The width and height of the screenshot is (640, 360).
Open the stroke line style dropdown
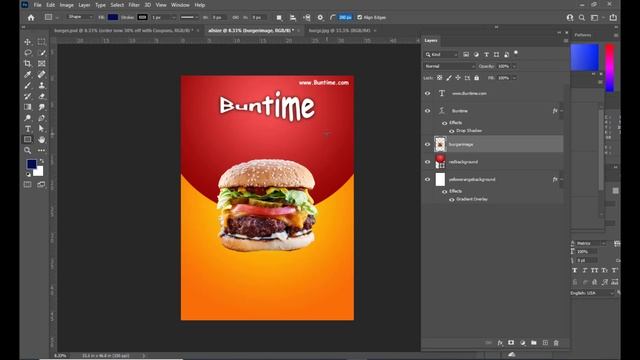click(189, 18)
